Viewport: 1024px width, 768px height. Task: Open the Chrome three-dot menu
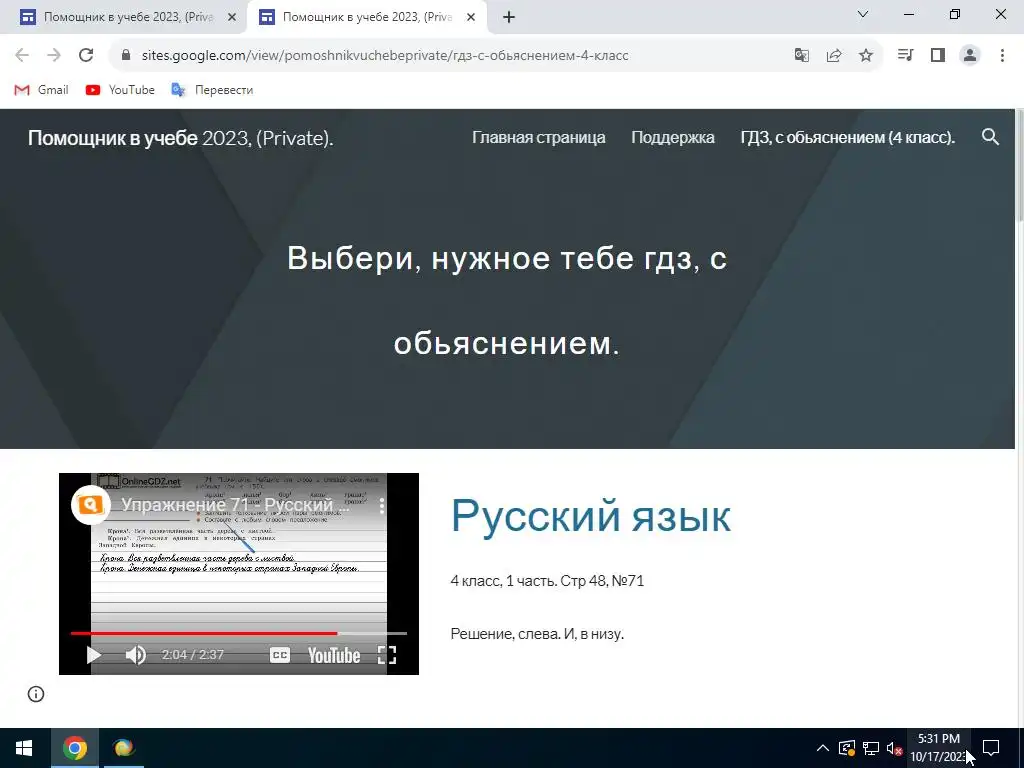(1002, 55)
